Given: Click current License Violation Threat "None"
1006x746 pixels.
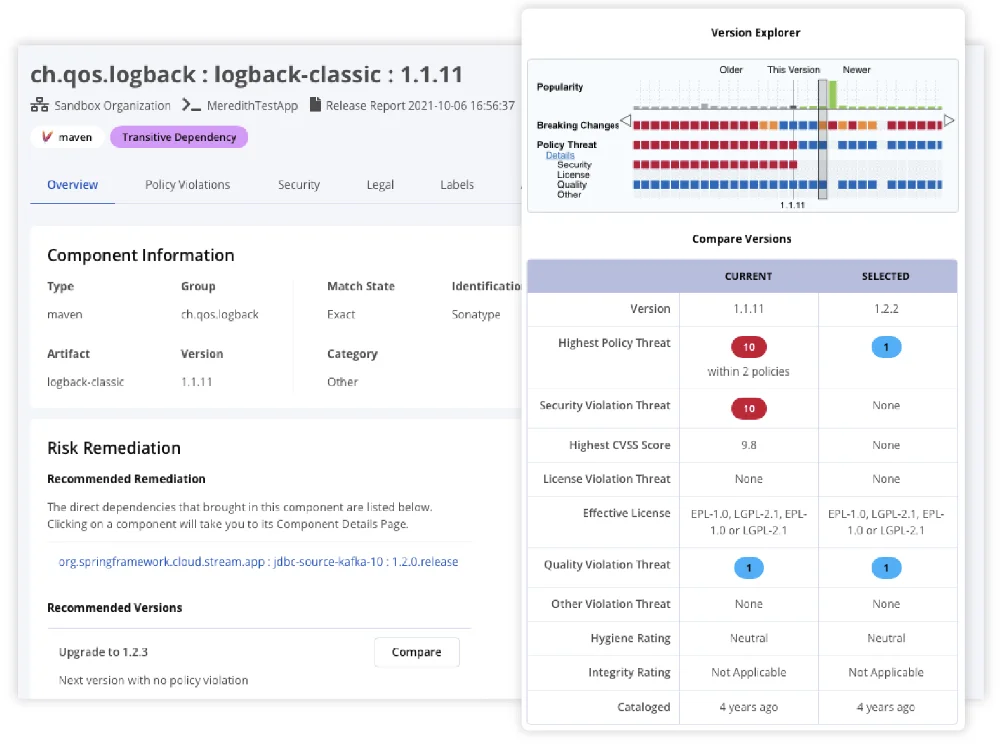Looking at the screenshot, I should [x=749, y=479].
